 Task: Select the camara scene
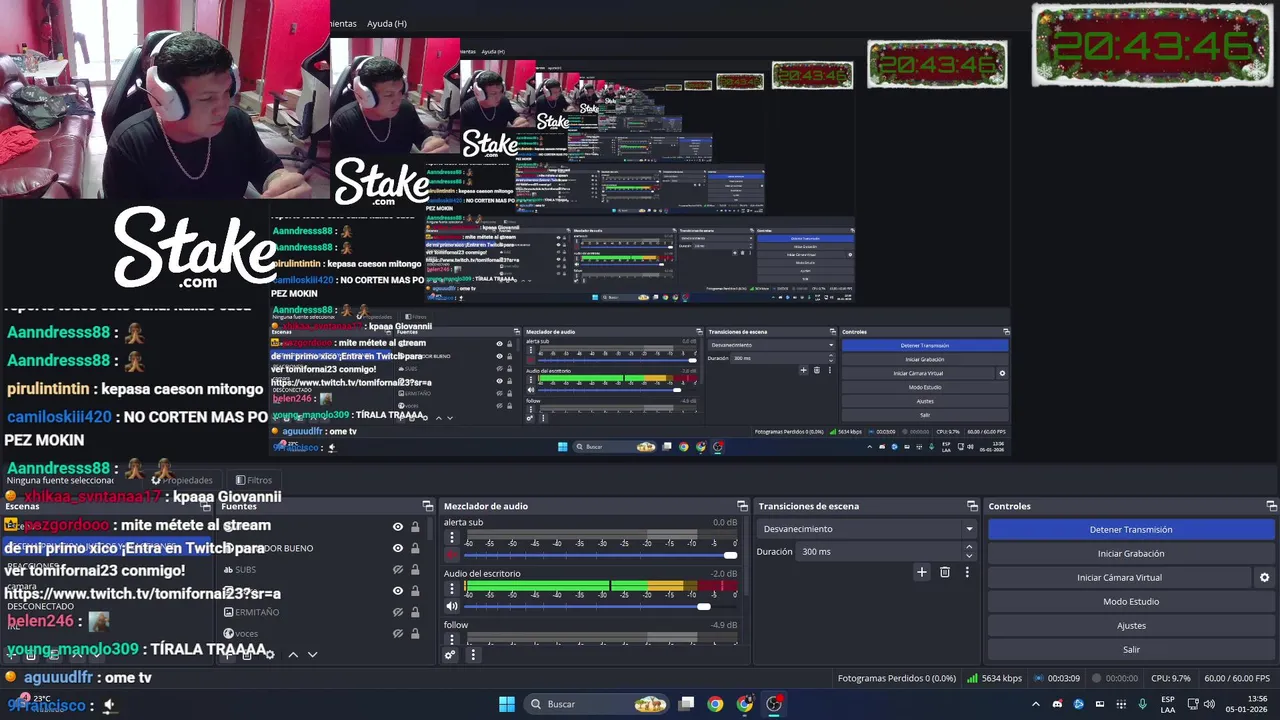coord(22,586)
